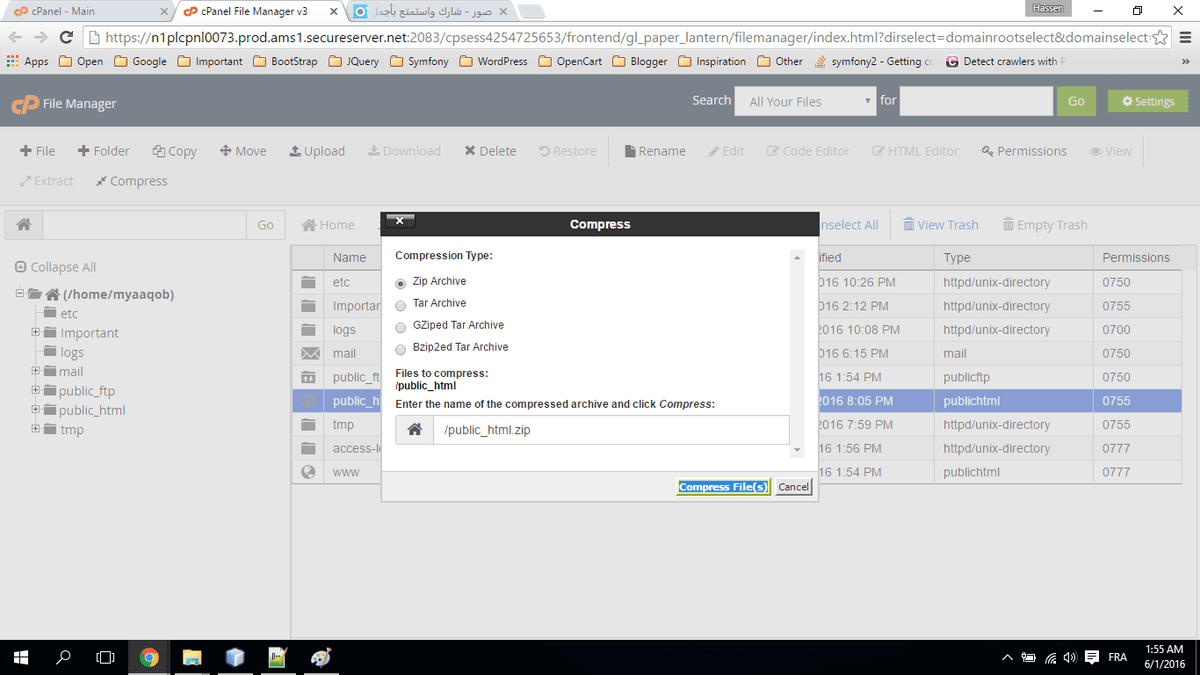The width and height of the screenshot is (1200, 675).
Task: Click the path Go button
Action: 265,225
